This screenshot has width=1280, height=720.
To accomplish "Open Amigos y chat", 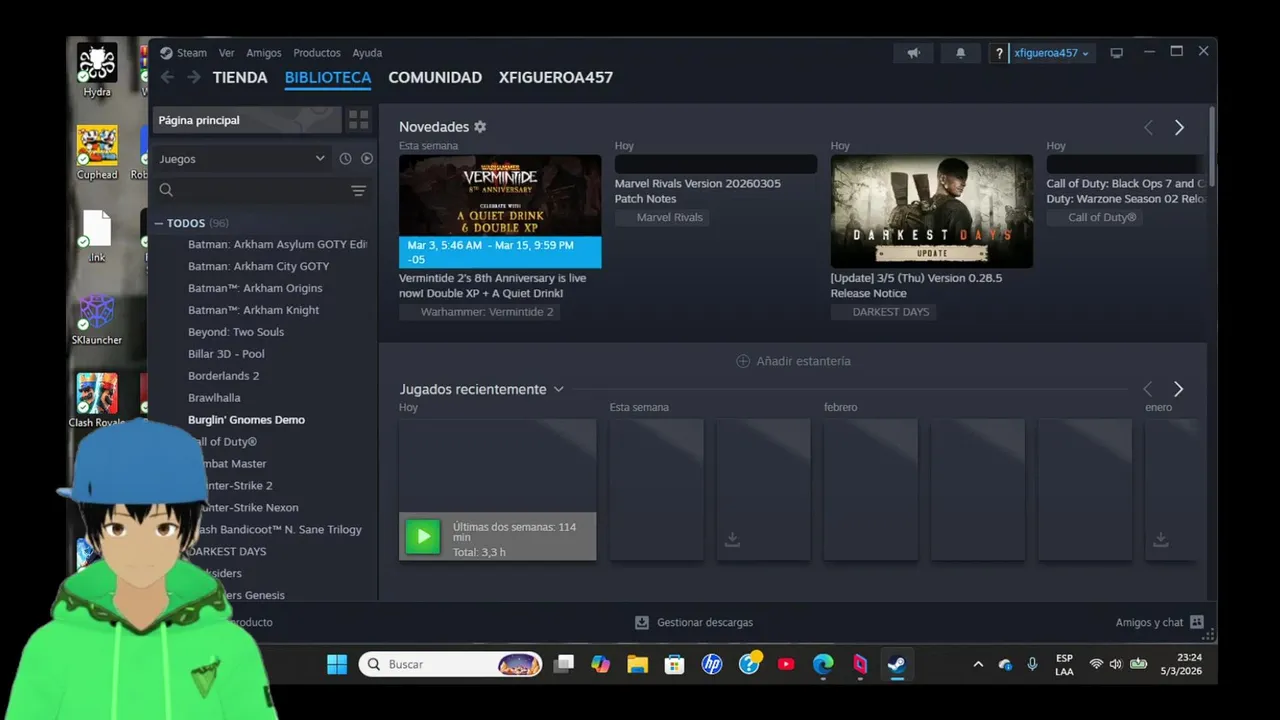I will pyautogui.click(x=1160, y=622).
